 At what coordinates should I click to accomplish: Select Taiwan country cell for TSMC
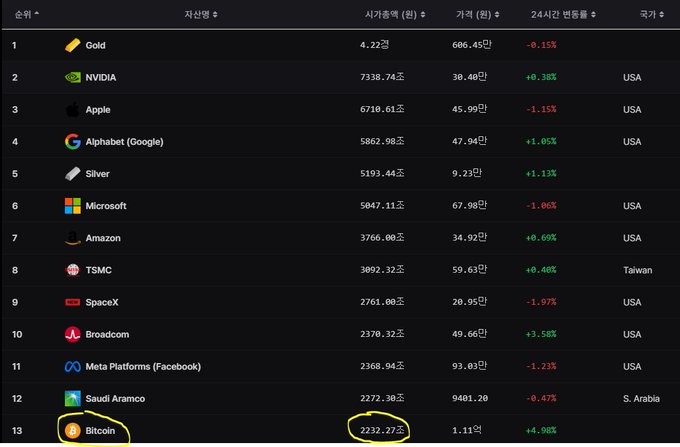click(x=638, y=270)
